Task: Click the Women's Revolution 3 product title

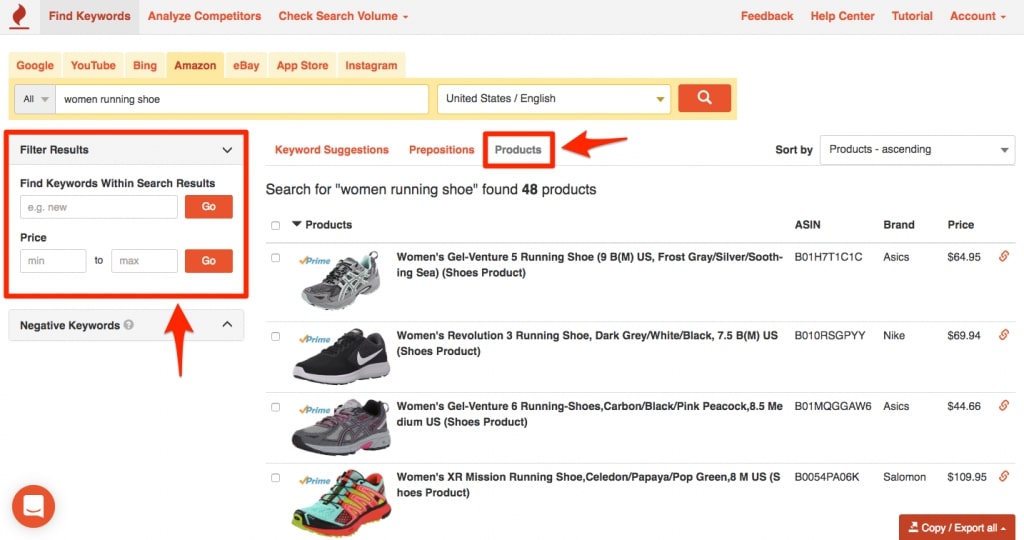Action: [587, 343]
